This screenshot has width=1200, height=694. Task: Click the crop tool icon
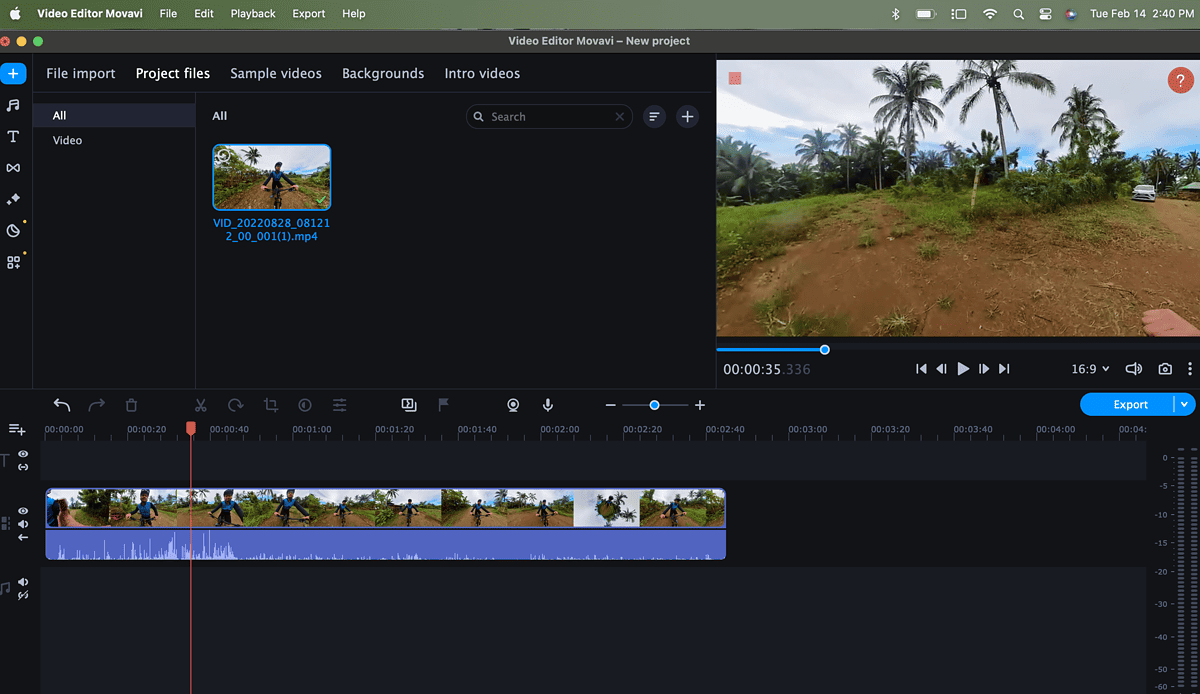pos(270,405)
